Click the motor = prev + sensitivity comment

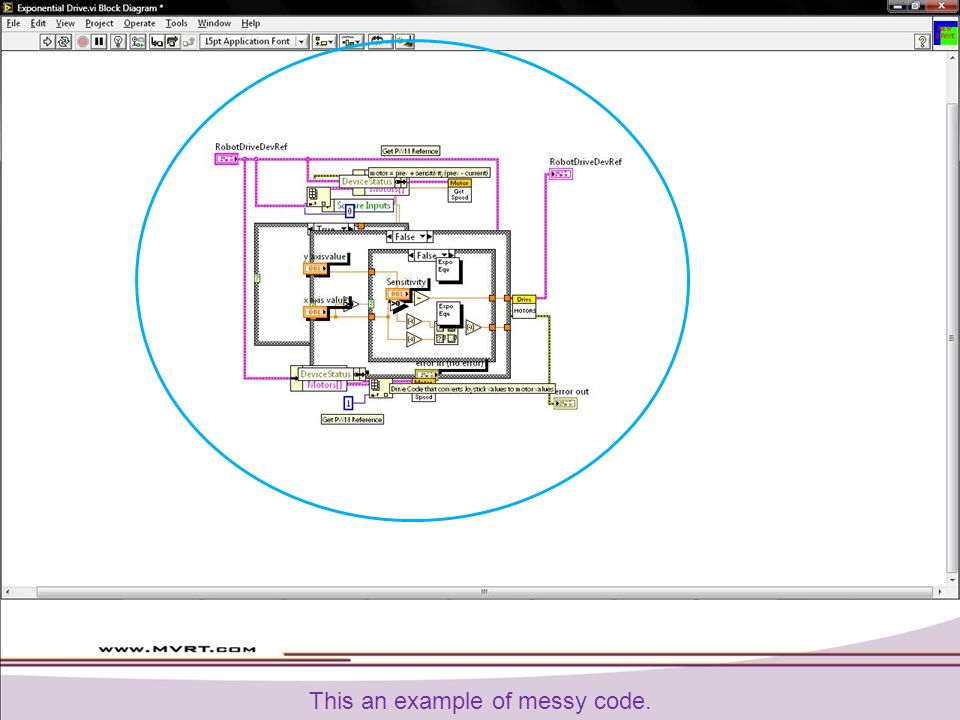pyautogui.click(x=429, y=173)
